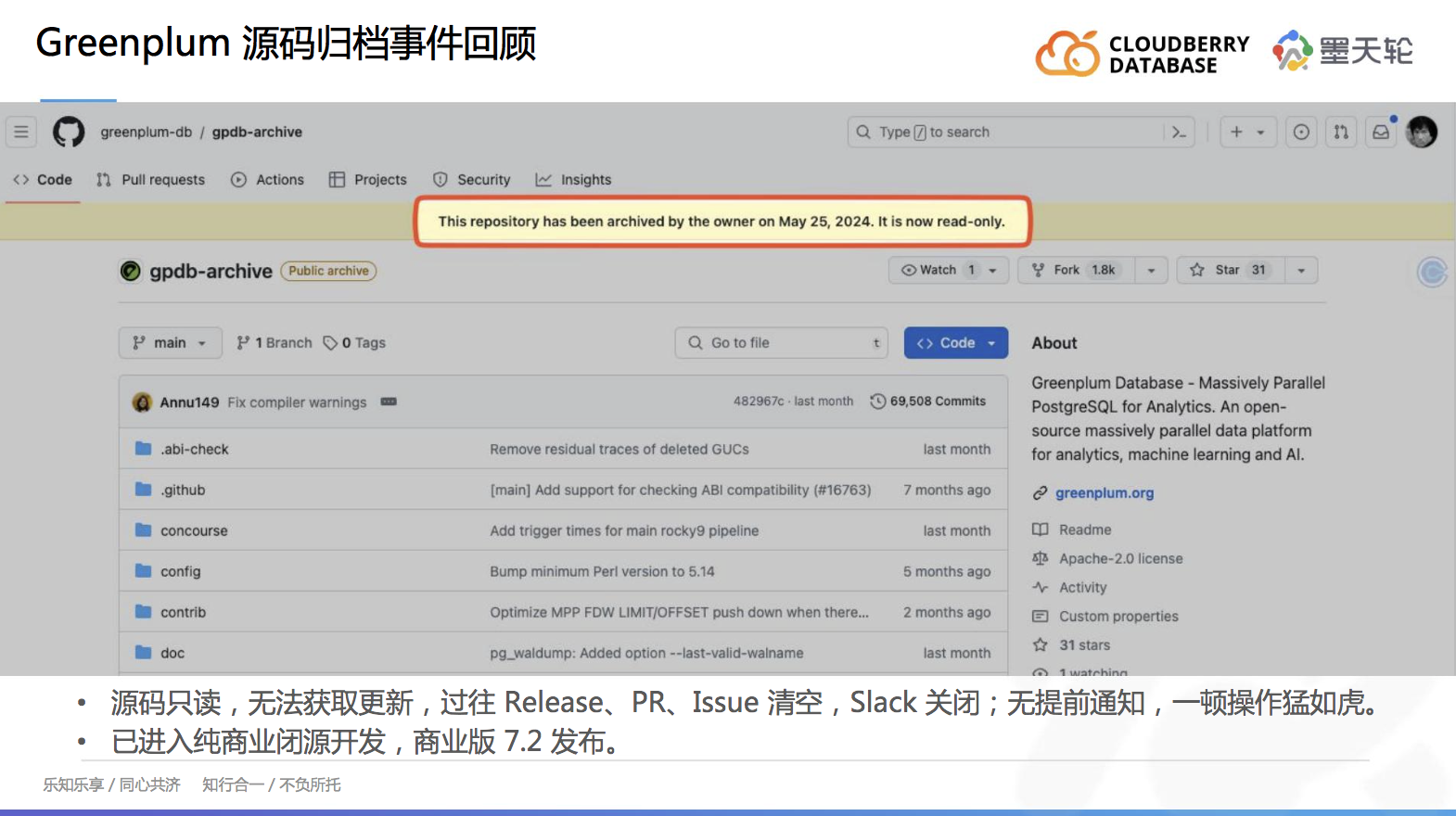Open the doc folder

coord(172,653)
